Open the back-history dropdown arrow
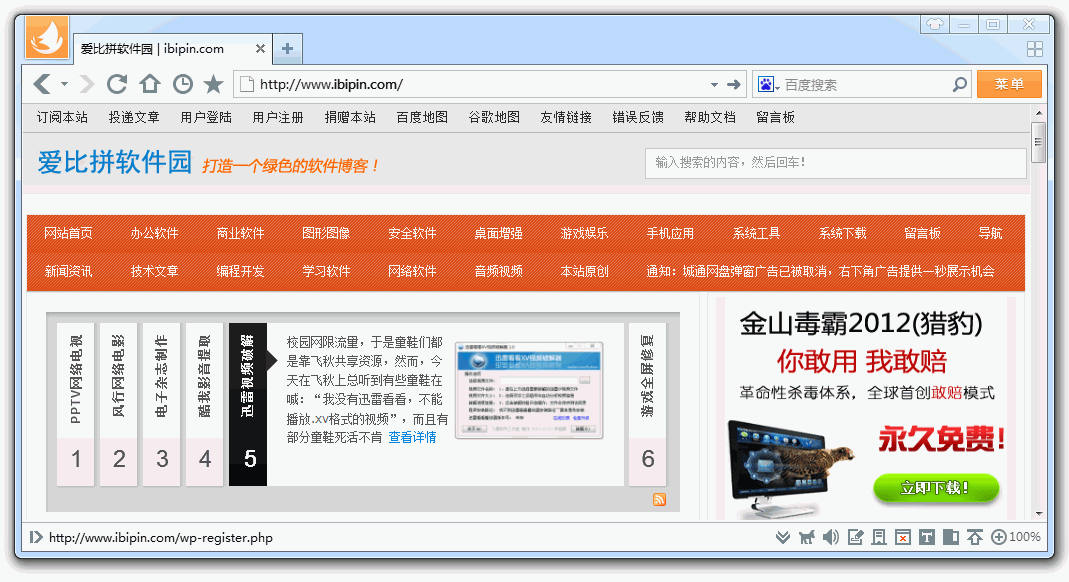This screenshot has height=582, width=1069. (x=64, y=85)
